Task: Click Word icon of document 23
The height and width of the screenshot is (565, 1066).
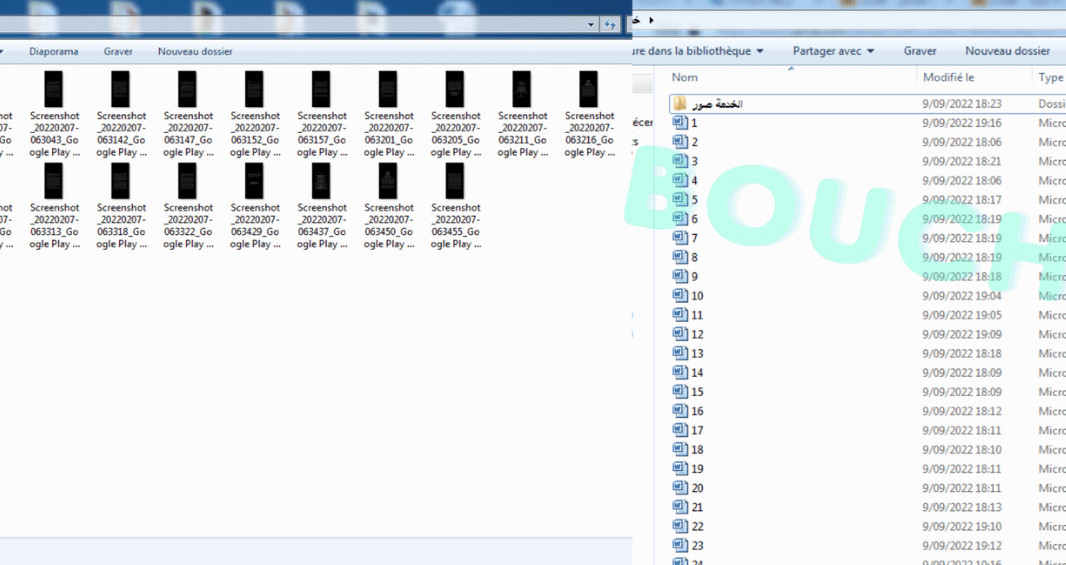Action: (x=680, y=545)
